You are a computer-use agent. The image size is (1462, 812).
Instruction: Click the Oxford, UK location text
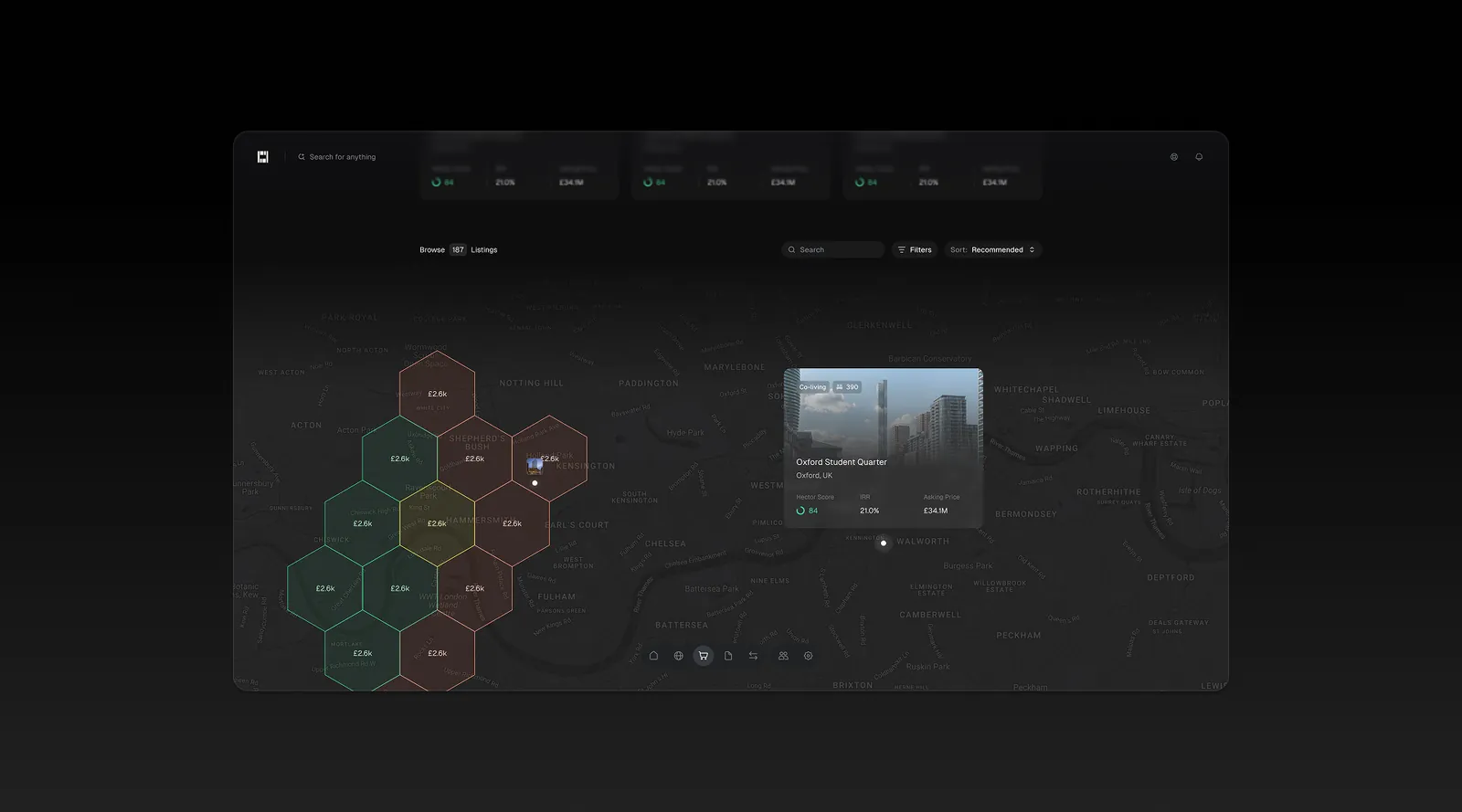pyautogui.click(x=814, y=476)
